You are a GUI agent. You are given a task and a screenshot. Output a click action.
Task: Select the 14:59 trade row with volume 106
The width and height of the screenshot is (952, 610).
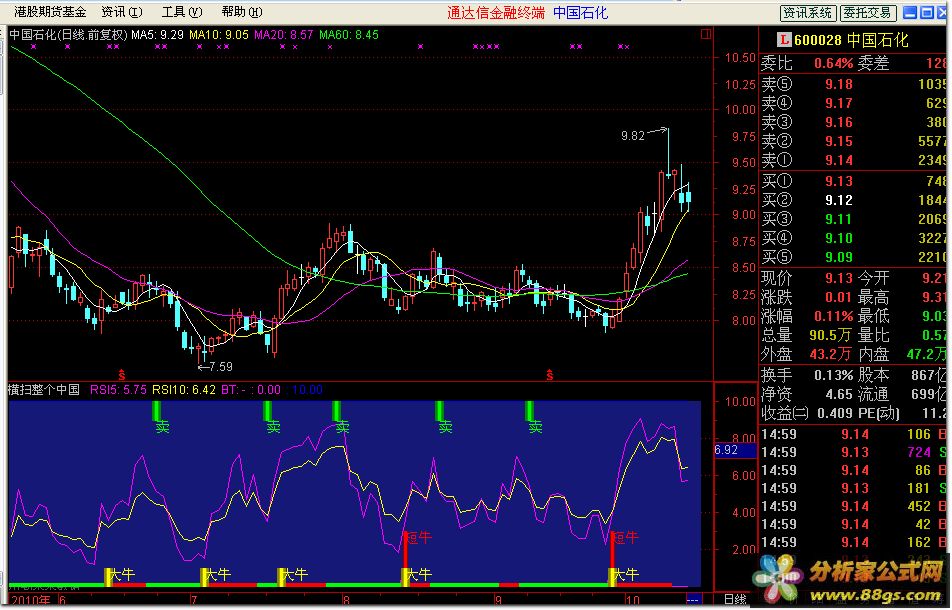click(854, 435)
